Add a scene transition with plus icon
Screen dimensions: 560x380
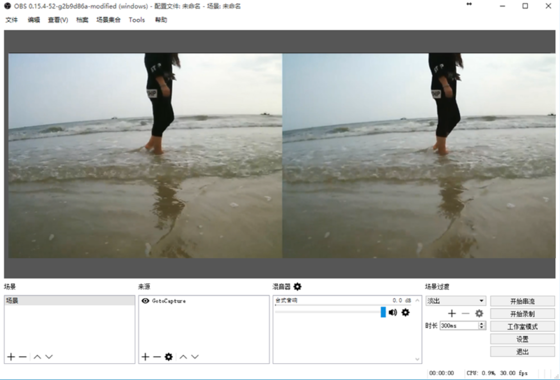(452, 313)
